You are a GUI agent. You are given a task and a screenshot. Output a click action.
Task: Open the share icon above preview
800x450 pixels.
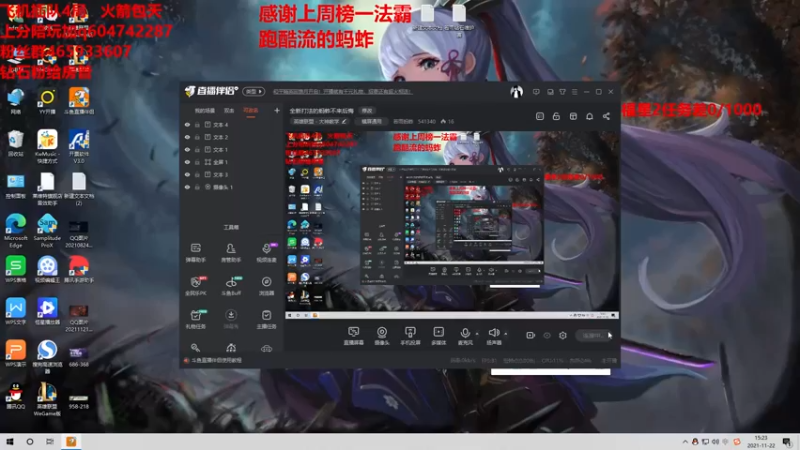(606, 116)
